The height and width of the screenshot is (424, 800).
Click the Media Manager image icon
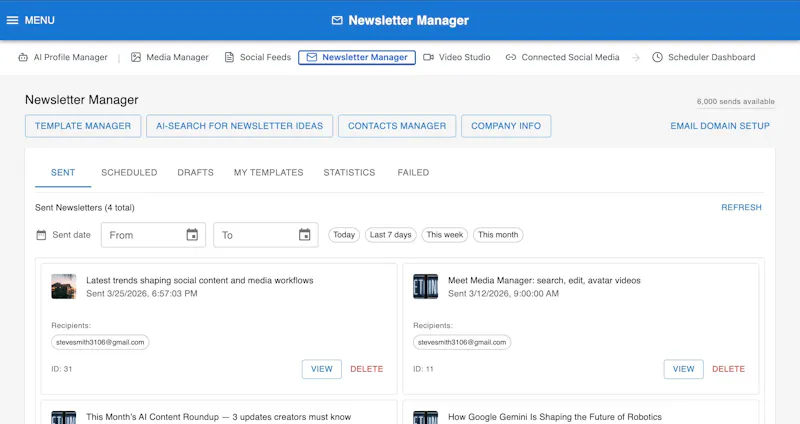(136, 57)
